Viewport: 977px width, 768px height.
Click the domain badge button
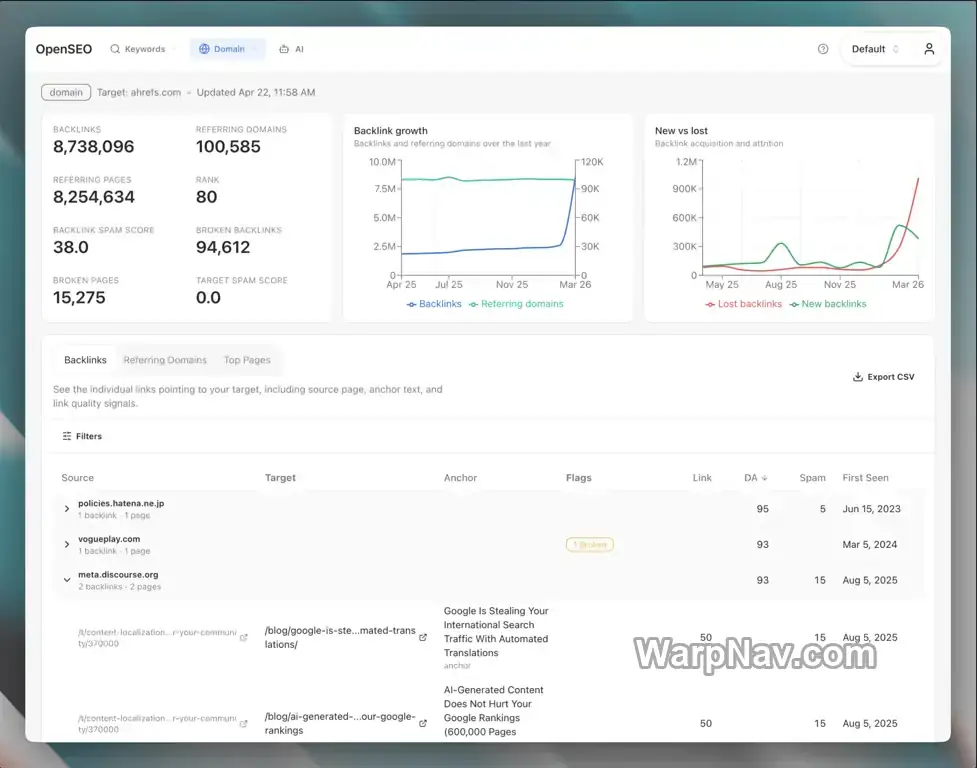[x=66, y=92]
